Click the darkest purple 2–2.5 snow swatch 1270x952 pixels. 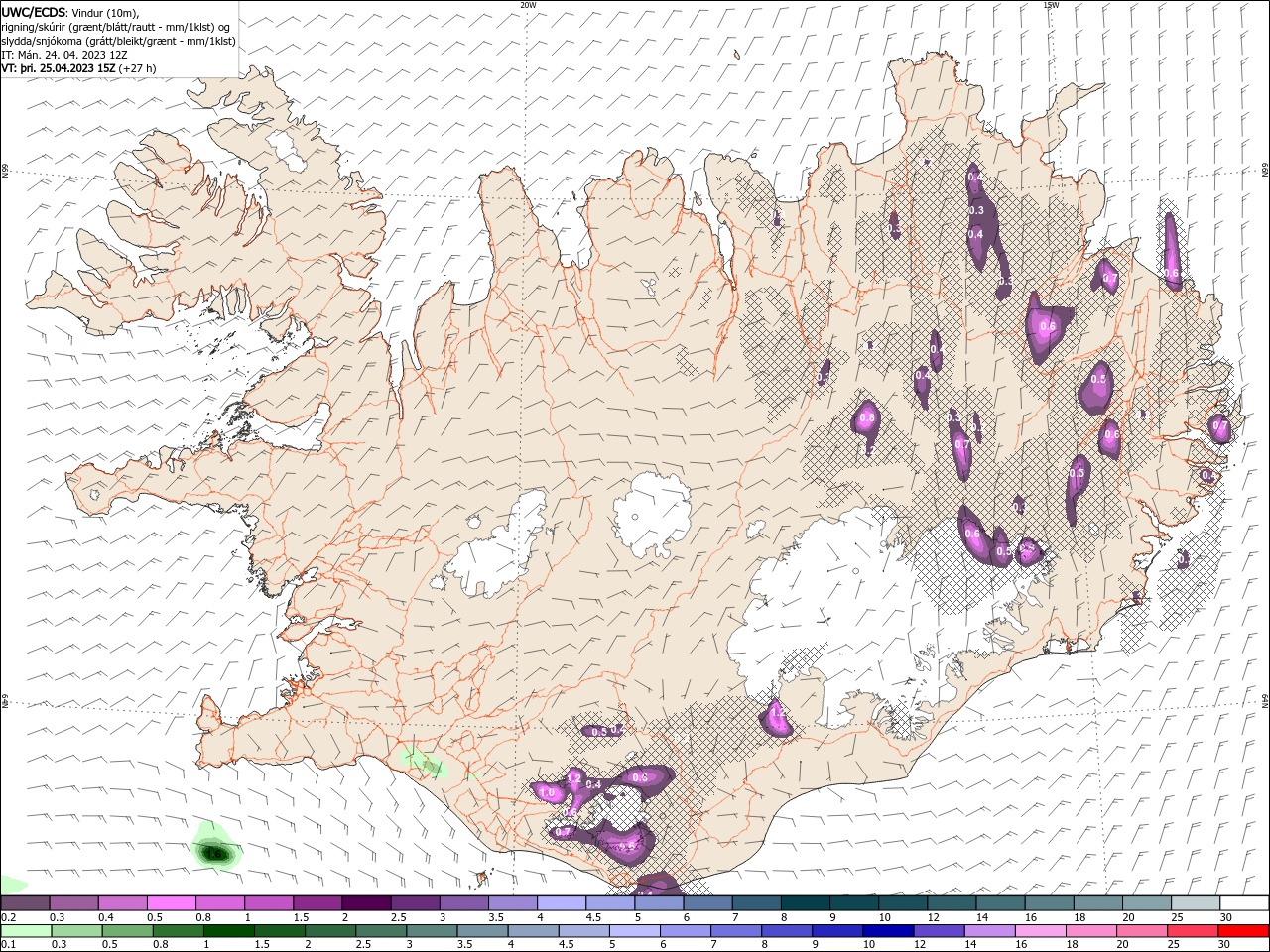point(365,903)
